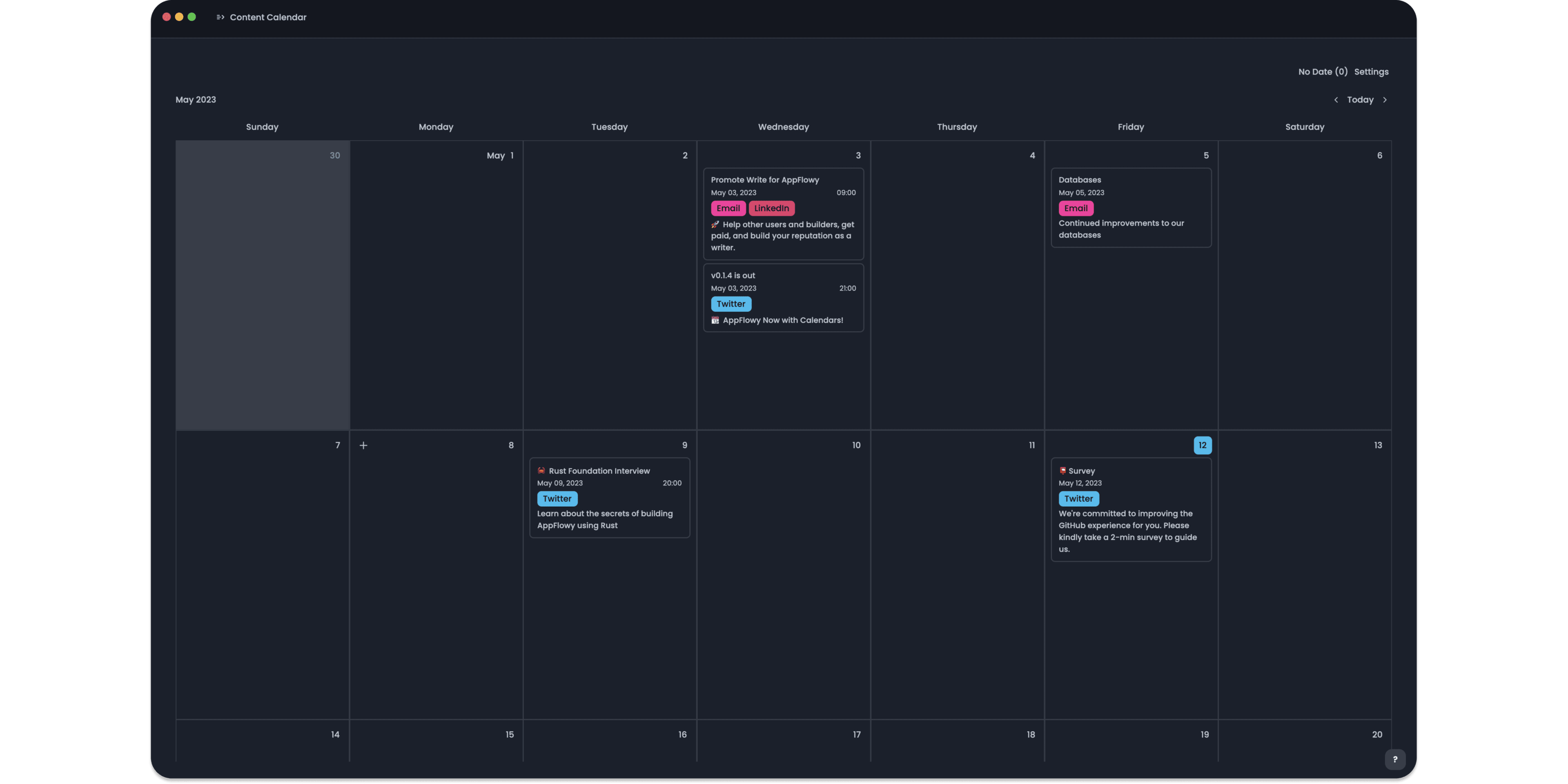Open the Promote Write for AppFlowy event

click(x=764, y=180)
